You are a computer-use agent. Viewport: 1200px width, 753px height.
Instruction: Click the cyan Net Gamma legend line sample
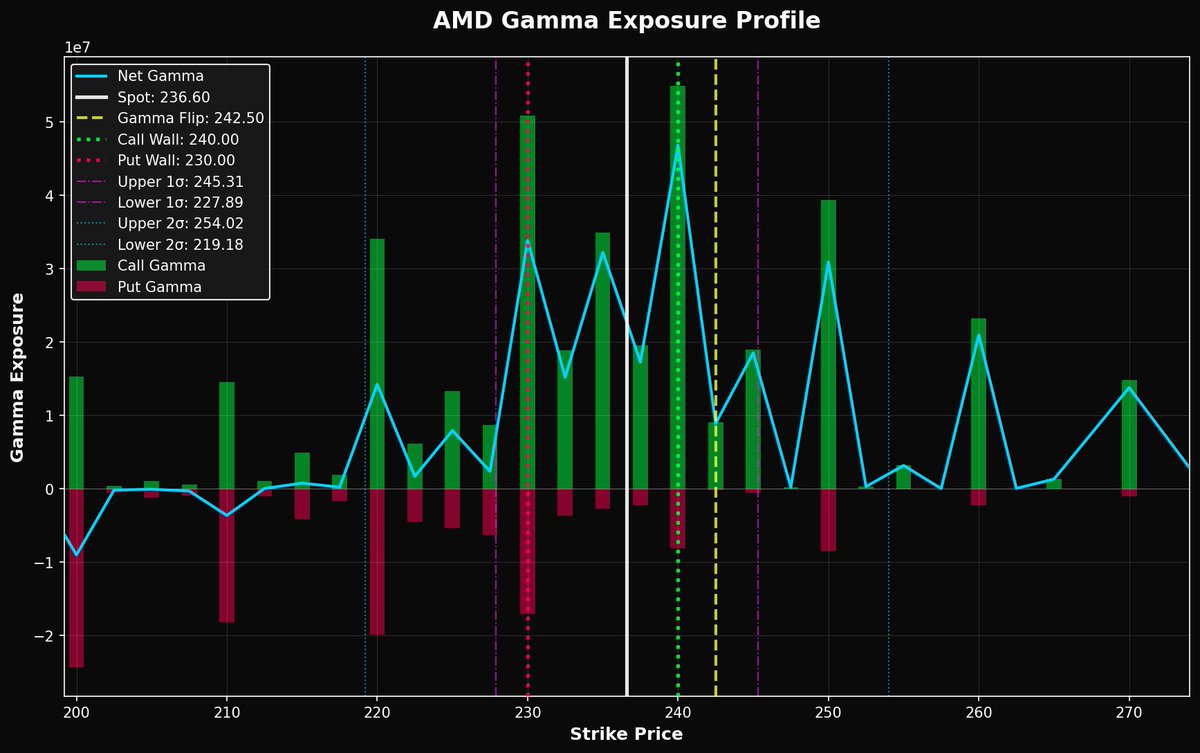tap(93, 76)
